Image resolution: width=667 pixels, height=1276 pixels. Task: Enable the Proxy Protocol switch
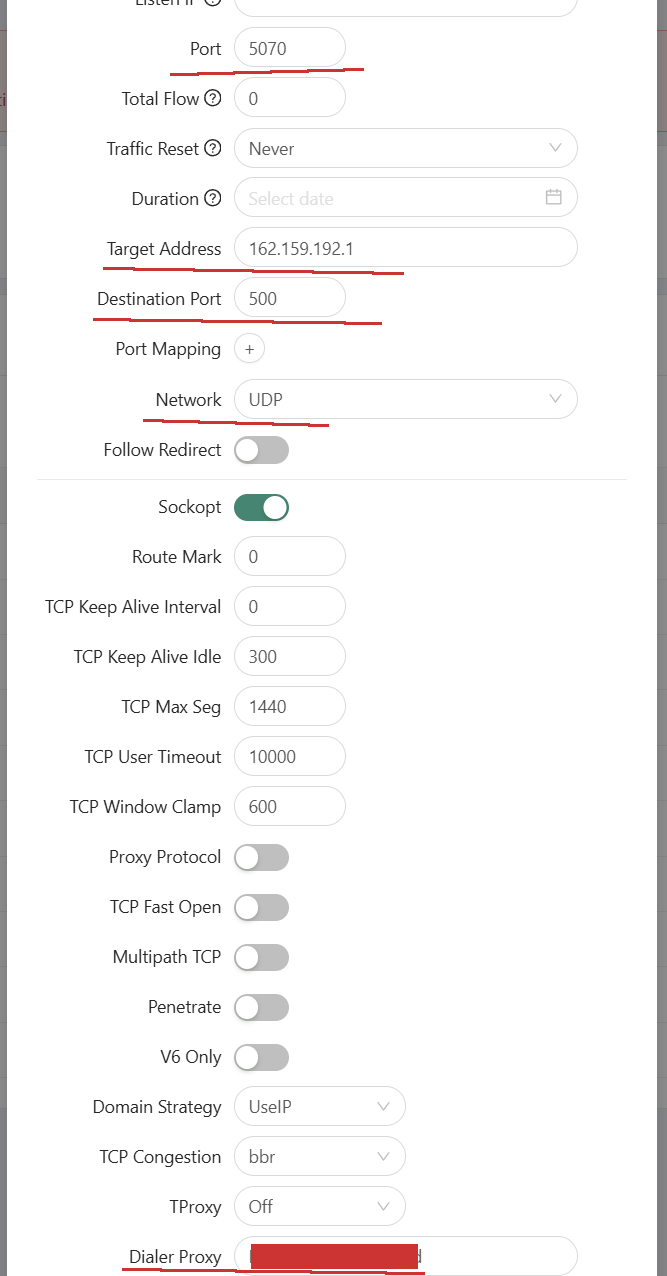click(x=261, y=857)
